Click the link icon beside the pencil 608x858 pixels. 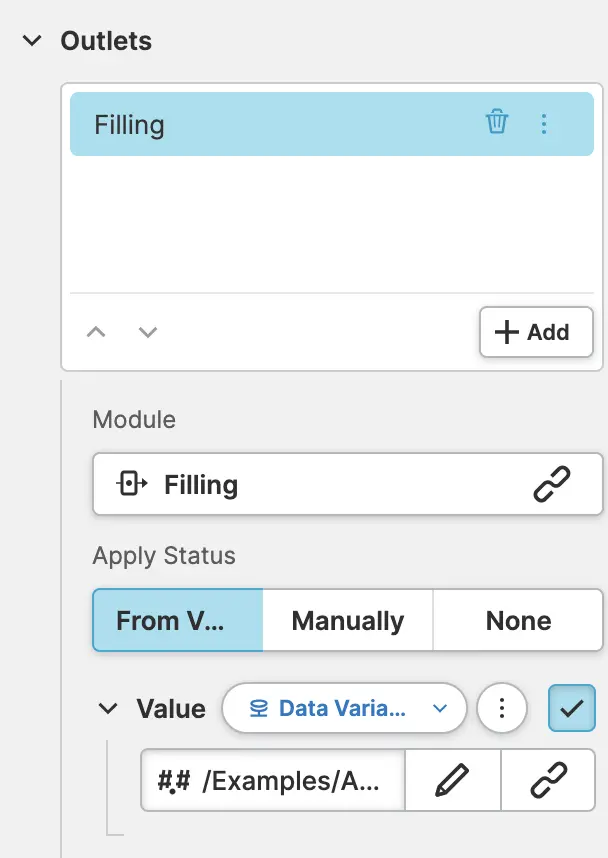(548, 780)
